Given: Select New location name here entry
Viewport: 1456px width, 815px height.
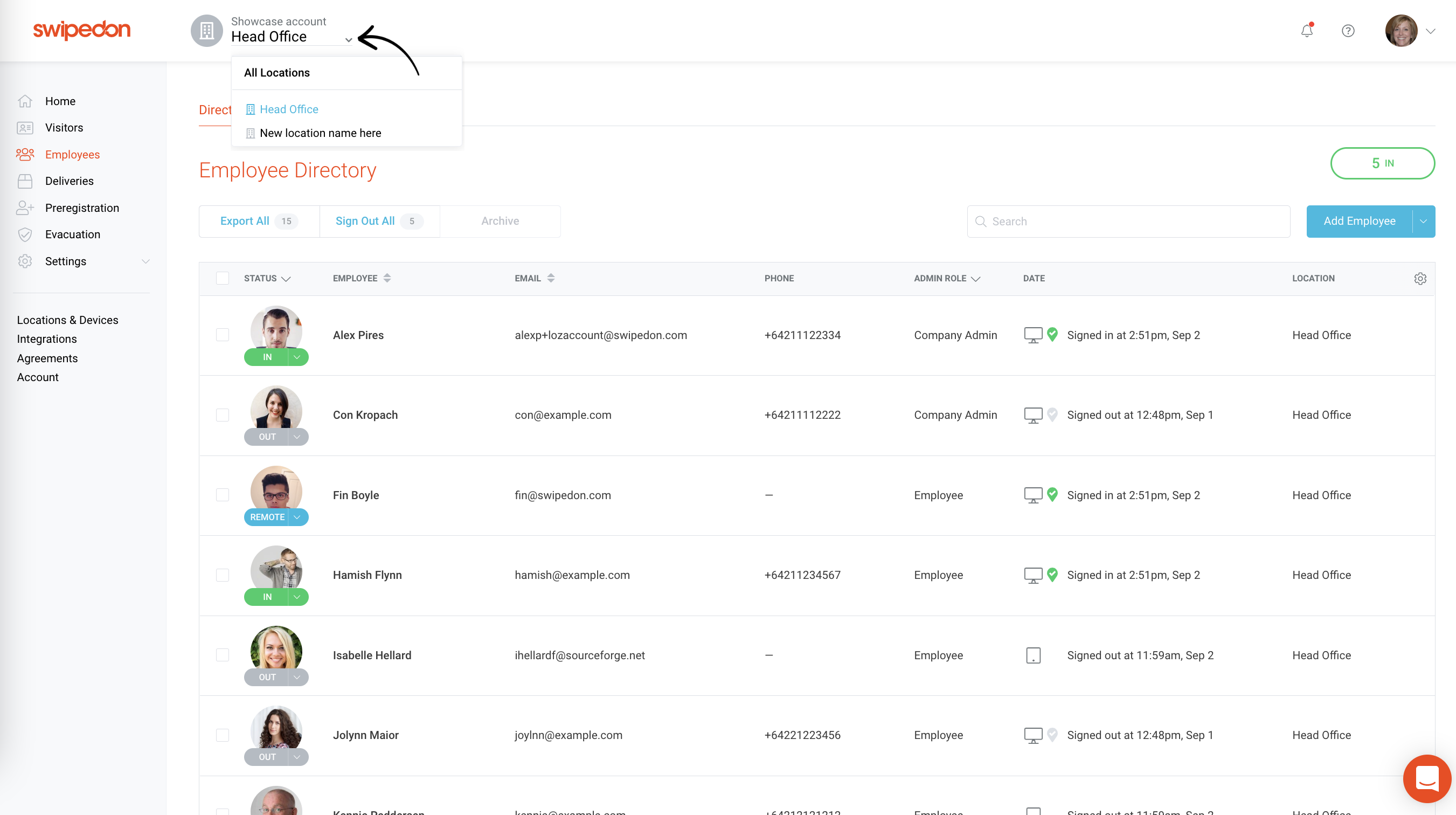Looking at the screenshot, I should point(320,133).
